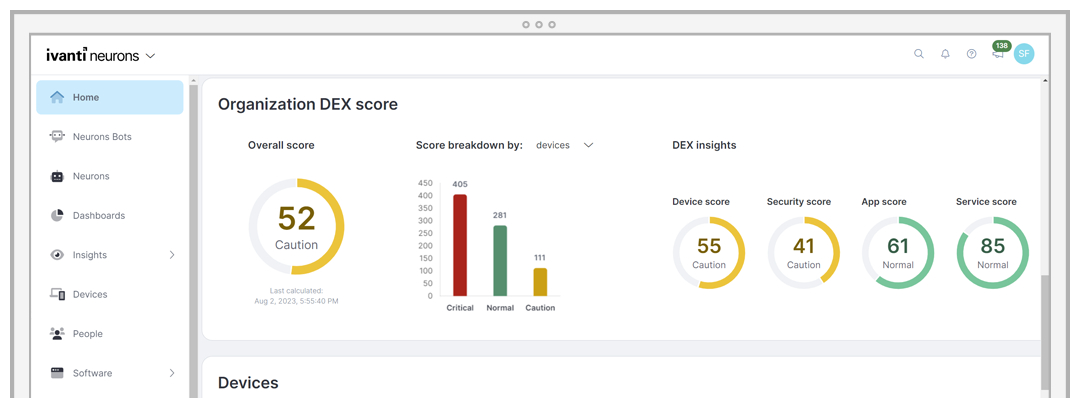Open the help question mark icon
Image resolution: width=1080 pixels, height=398 pixels.
click(x=971, y=54)
